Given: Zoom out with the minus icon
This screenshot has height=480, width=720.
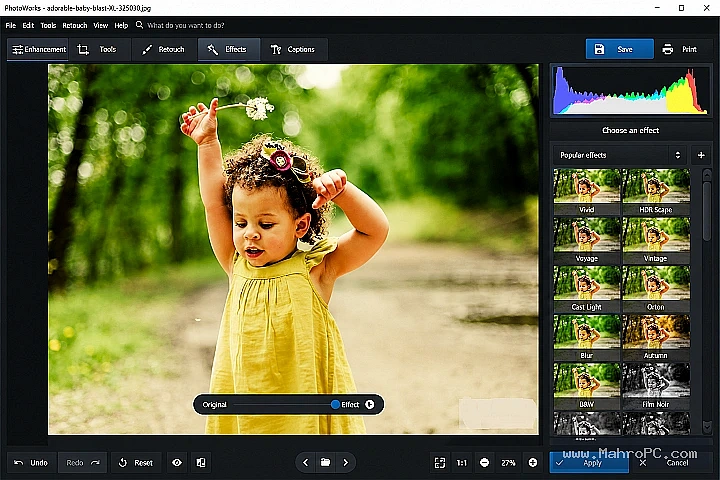Looking at the screenshot, I should [484, 463].
